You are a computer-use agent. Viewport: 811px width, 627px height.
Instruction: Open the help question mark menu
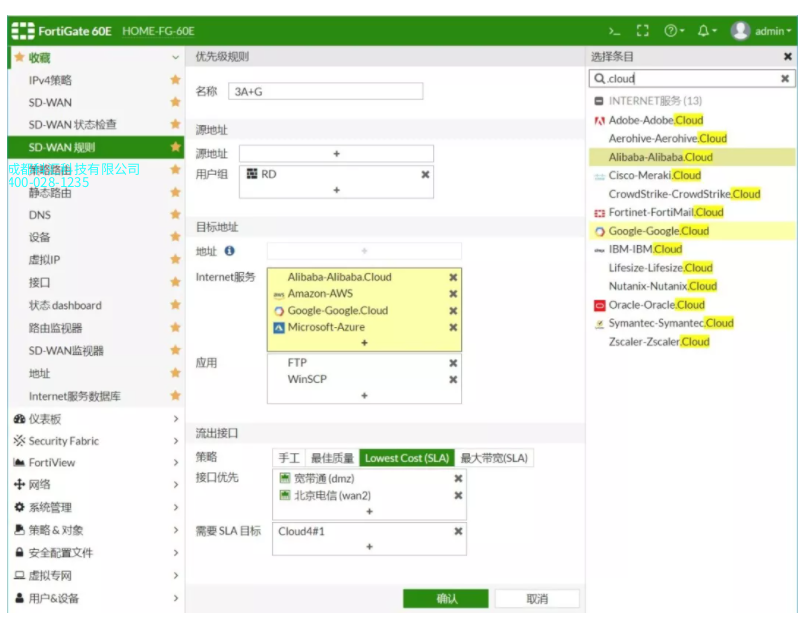click(x=674, y=31)
